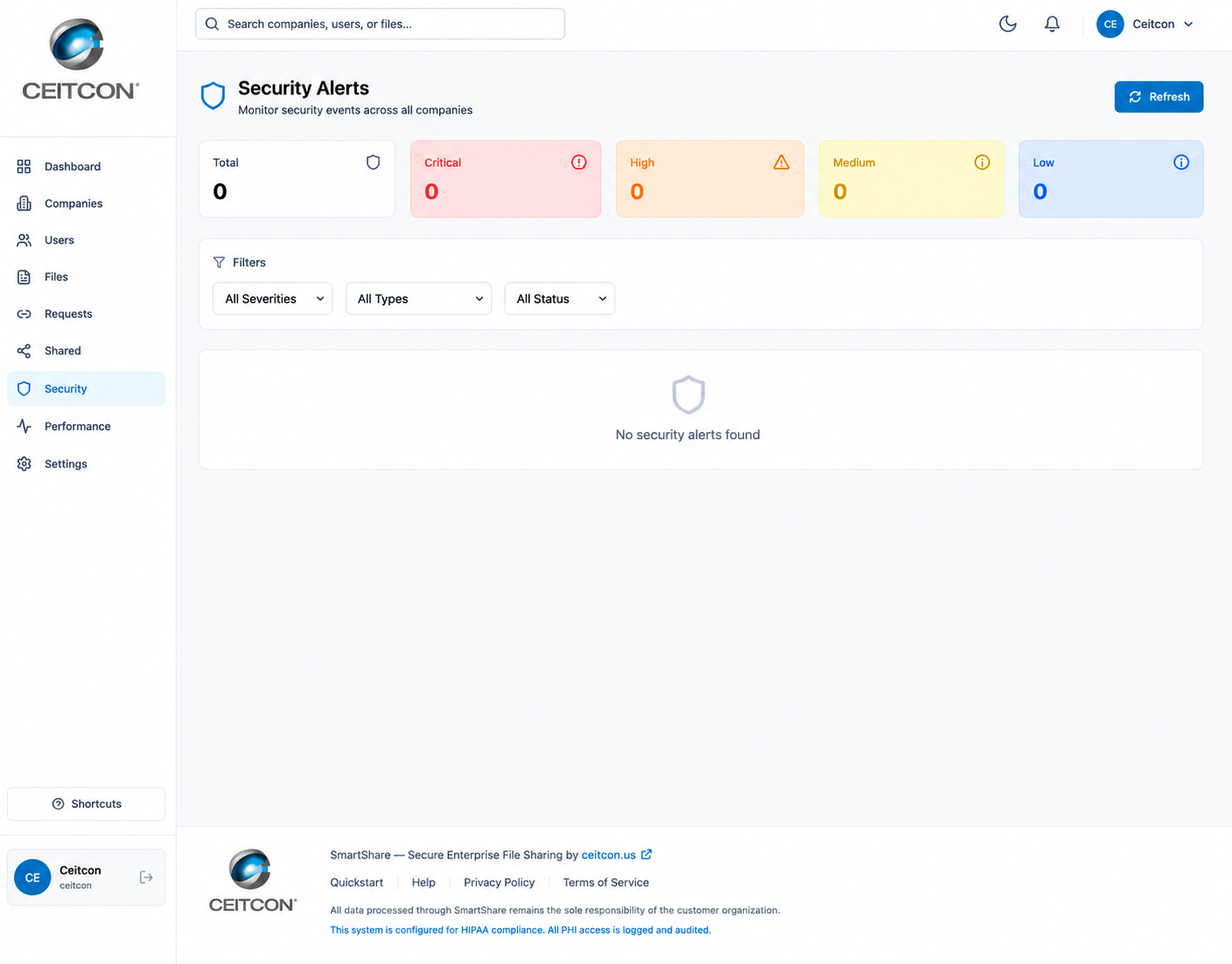
Task: Click the HIPAA compliance notice text
Action: [520, 930]
